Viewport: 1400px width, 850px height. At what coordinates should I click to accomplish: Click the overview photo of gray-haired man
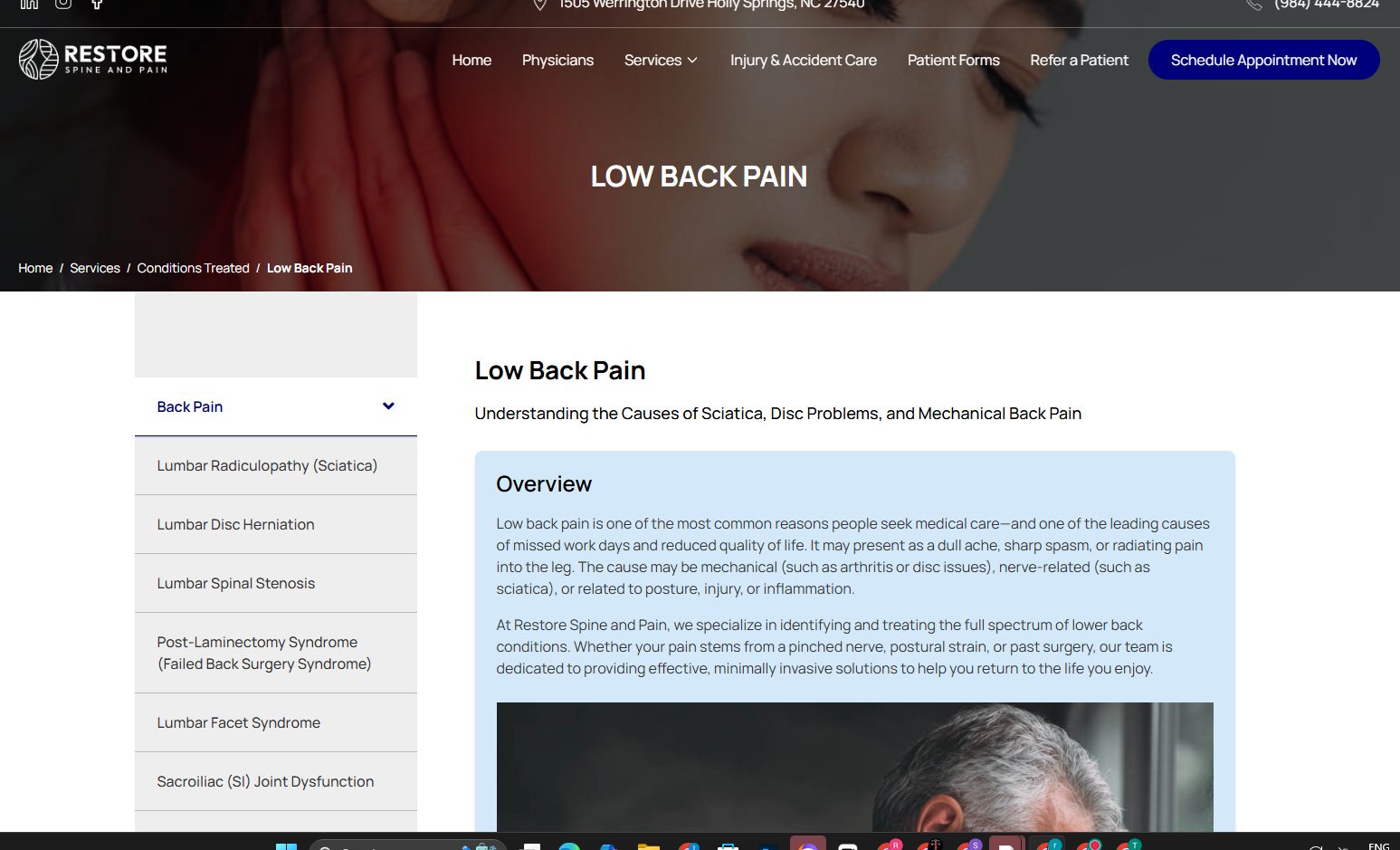click(854, 767)
